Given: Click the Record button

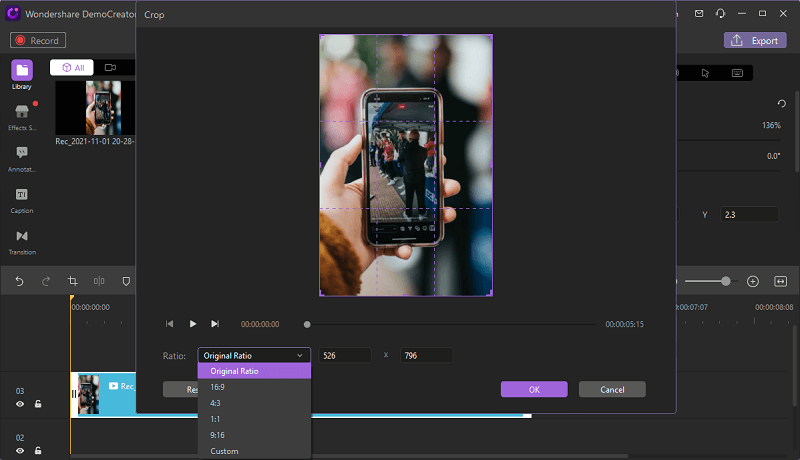Looking at the screenshot, I should pos(38,40).
